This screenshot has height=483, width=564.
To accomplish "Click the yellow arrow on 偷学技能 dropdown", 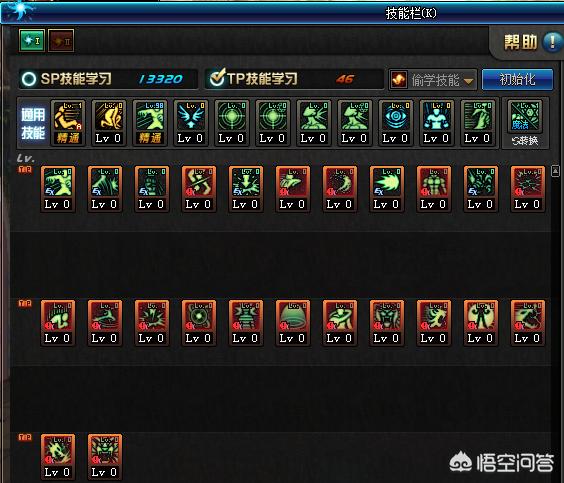I will coord(468,81).
